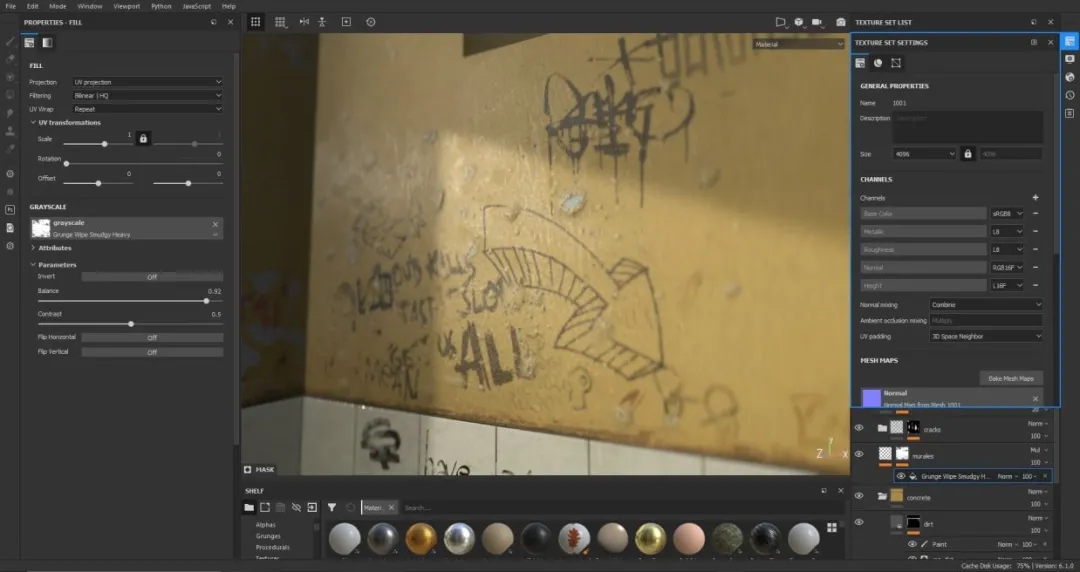This screenshot has height=572, width=1080.
Task: Click the 3D cube display icon above viewport
Action: pos(799,22)
